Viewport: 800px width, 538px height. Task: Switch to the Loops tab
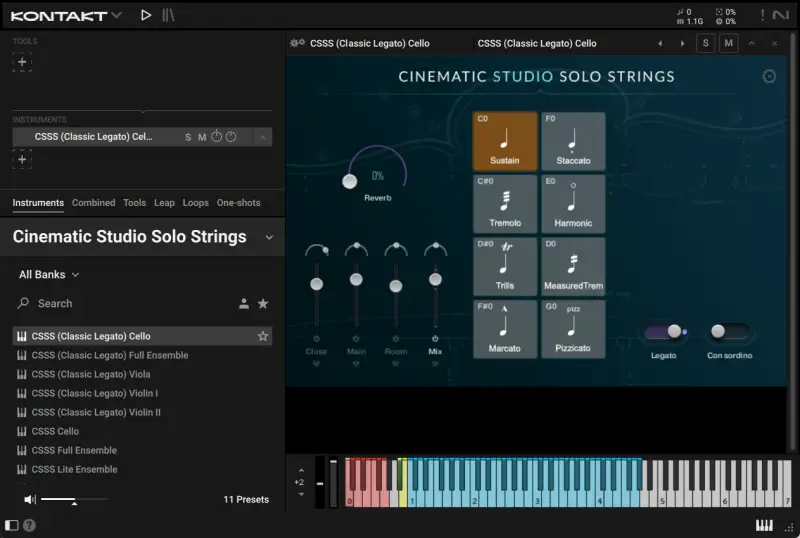coord(195,203)
